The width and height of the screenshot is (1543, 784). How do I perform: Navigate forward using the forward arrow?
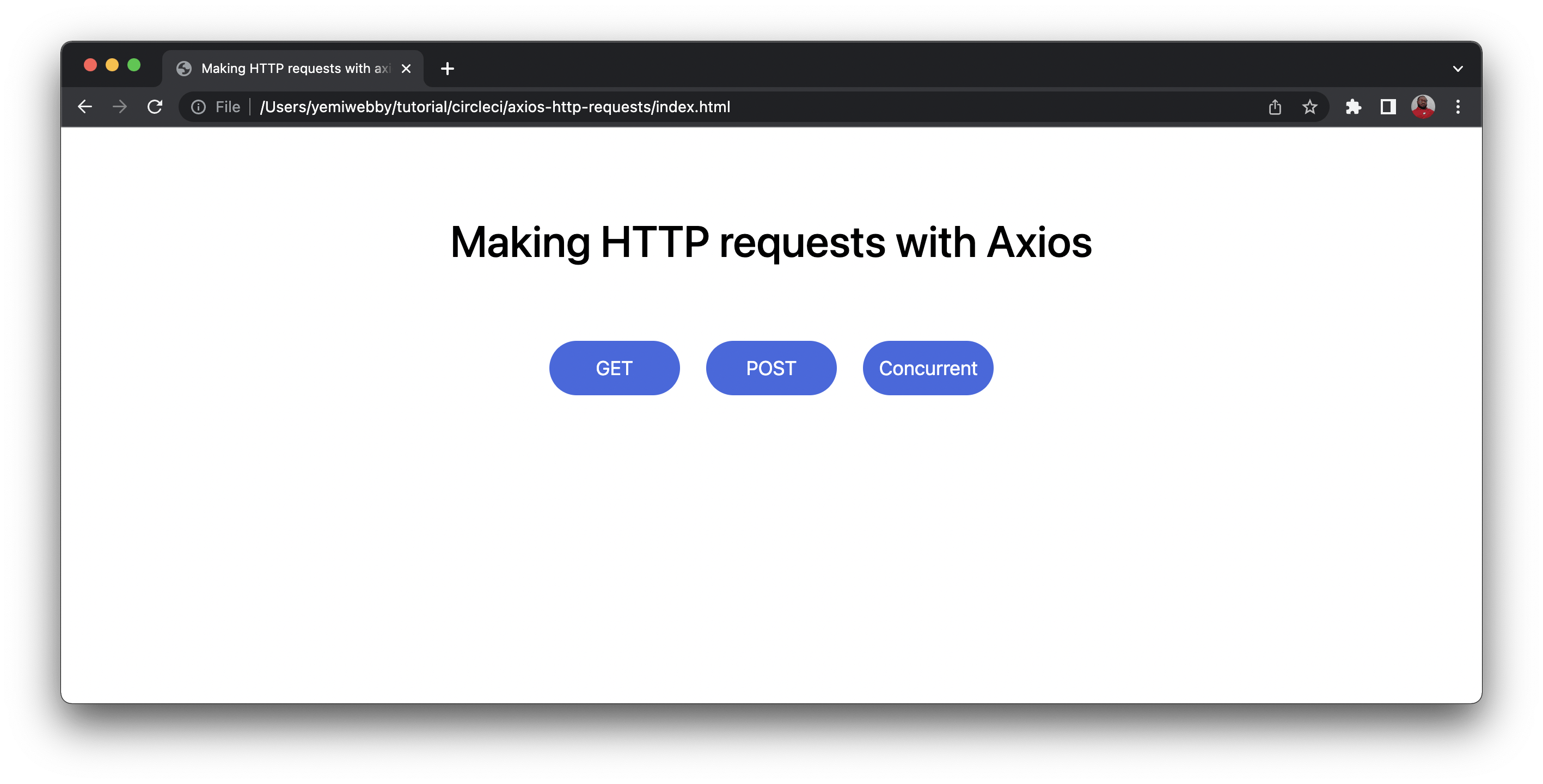(119, 107)
